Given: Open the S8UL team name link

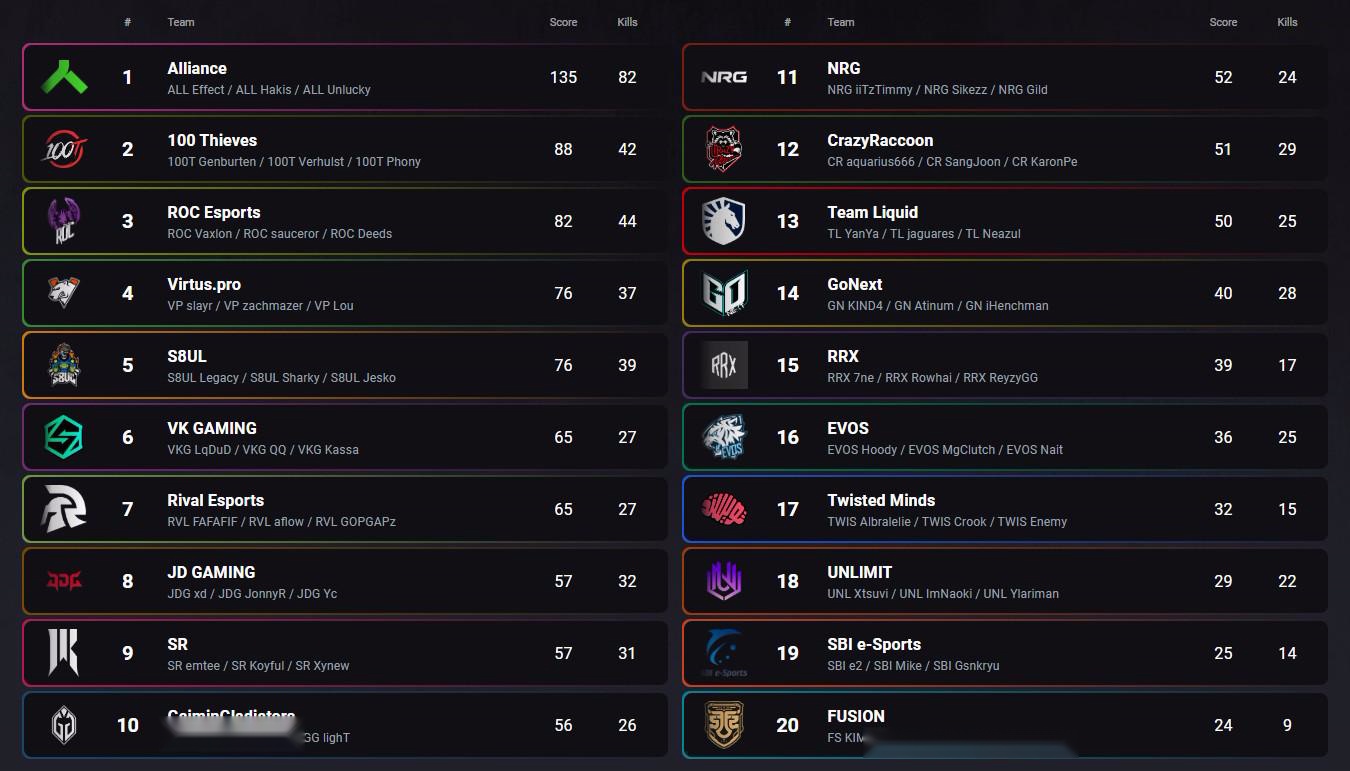Looking at the screenshot, I should [187, 357].
